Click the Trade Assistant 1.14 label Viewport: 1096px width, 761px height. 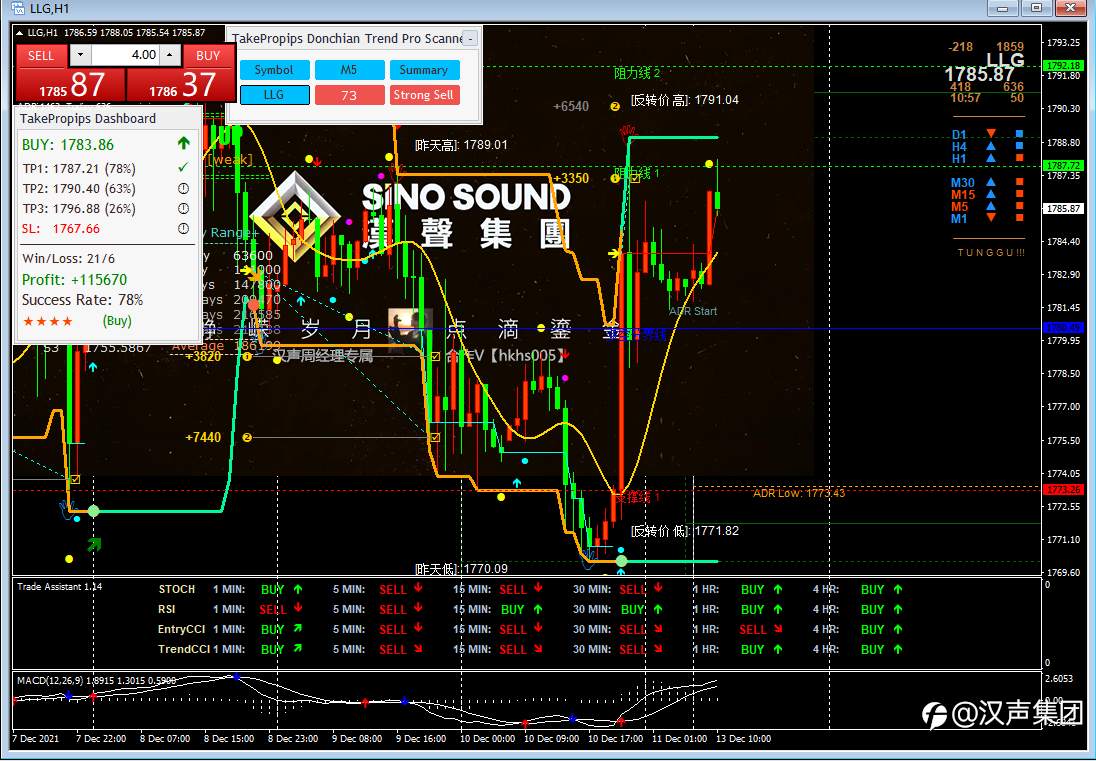60,587
